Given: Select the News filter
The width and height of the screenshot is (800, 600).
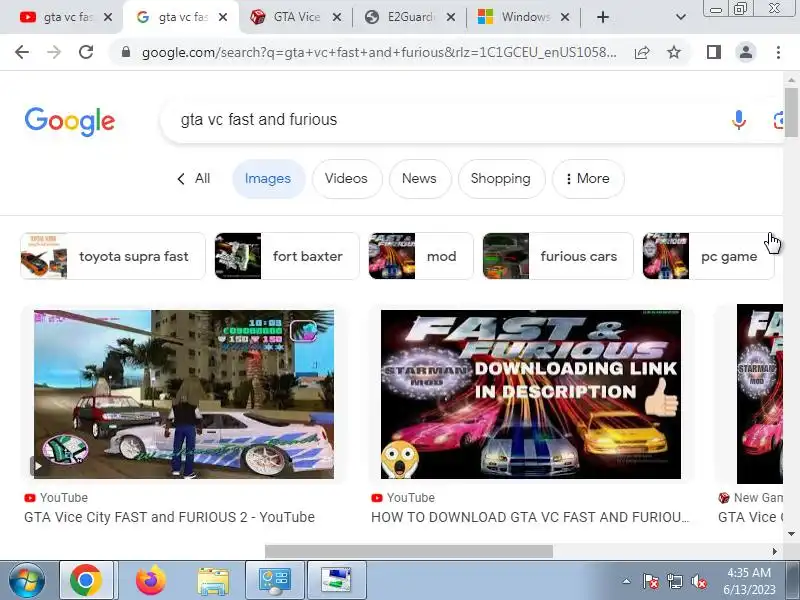Looking at the screenshot, I should click(419, 179).
